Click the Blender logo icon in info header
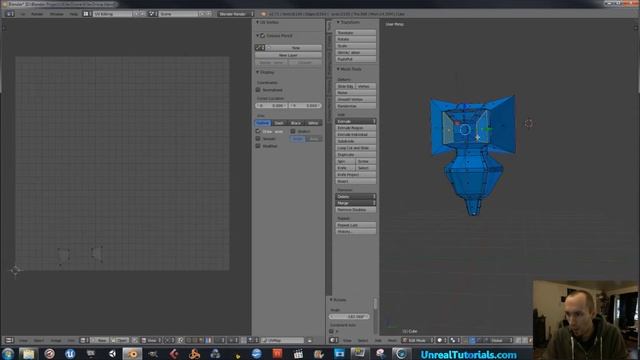Viewport: 640px width, 360px height. pyautogui.click(x=263, y=14)
